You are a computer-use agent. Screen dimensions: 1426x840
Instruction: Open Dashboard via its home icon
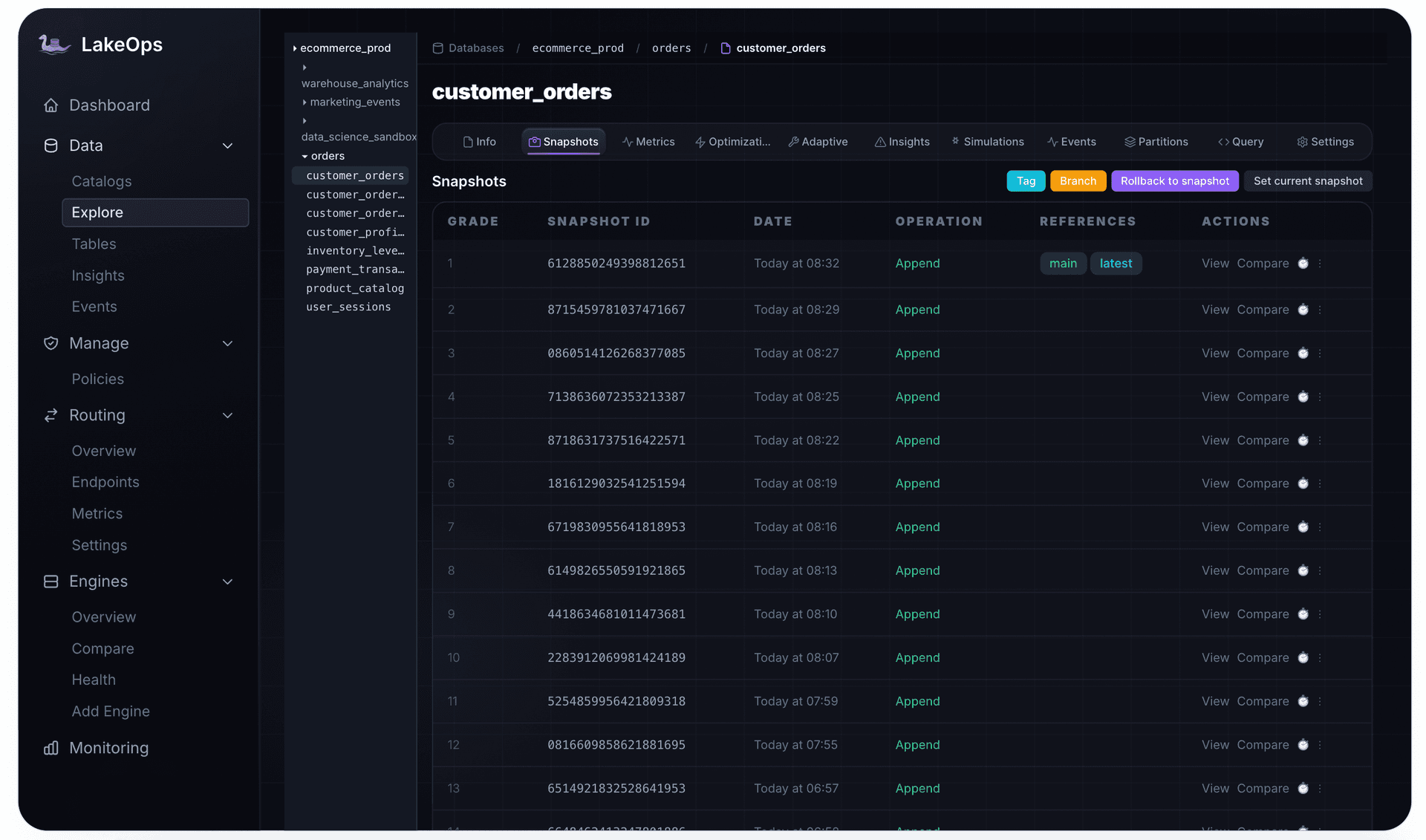click(x=51, y=105)
